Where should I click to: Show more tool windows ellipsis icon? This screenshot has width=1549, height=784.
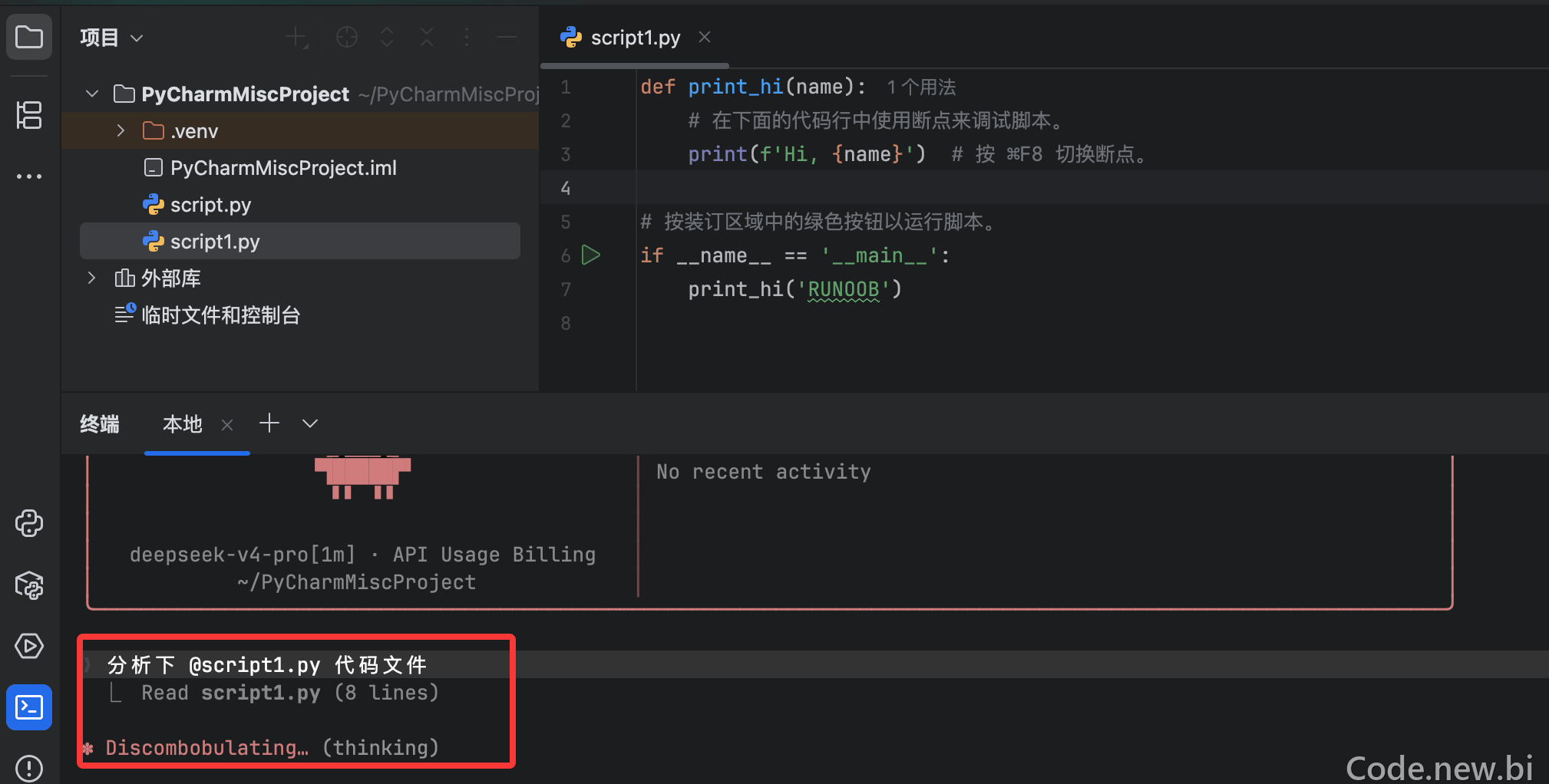[29, 176]
